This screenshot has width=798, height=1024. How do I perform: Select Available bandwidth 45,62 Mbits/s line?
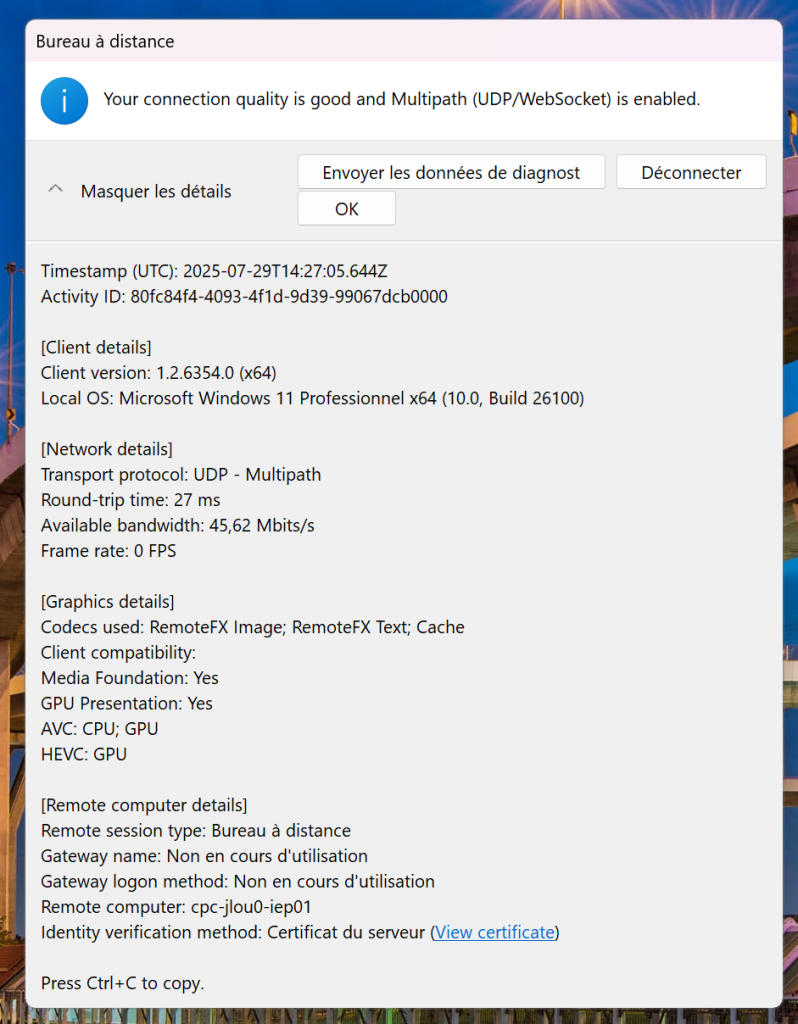click(178, 526)
